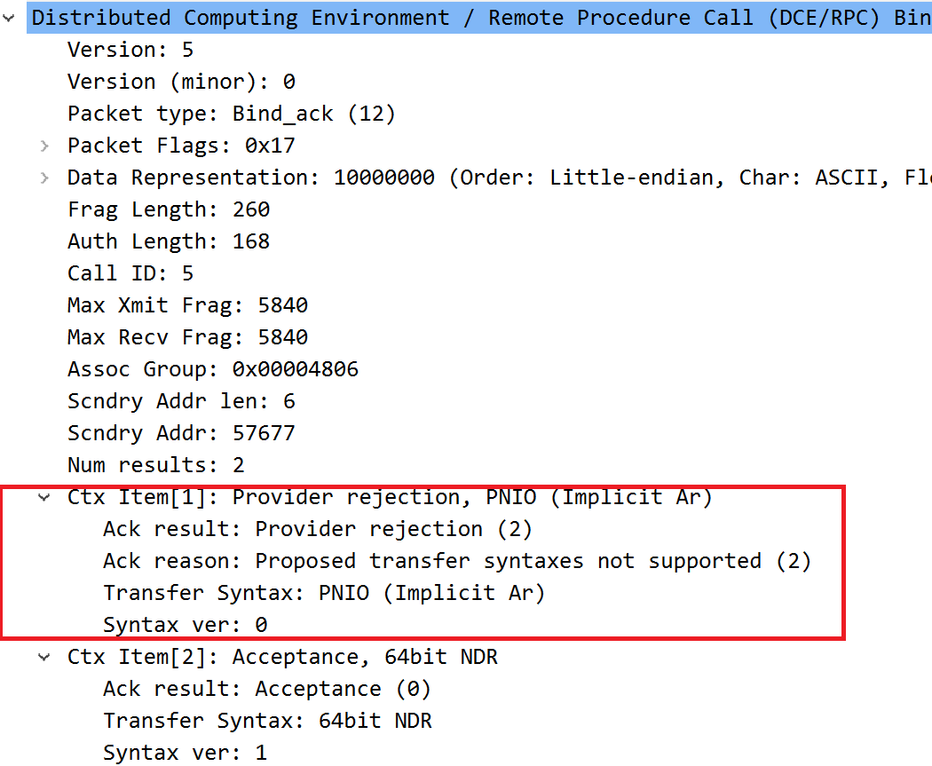This screenshot has height=766, width=932.
Task: Click the Assoc Group 0x00004806 row
Action: click(212, 370)
